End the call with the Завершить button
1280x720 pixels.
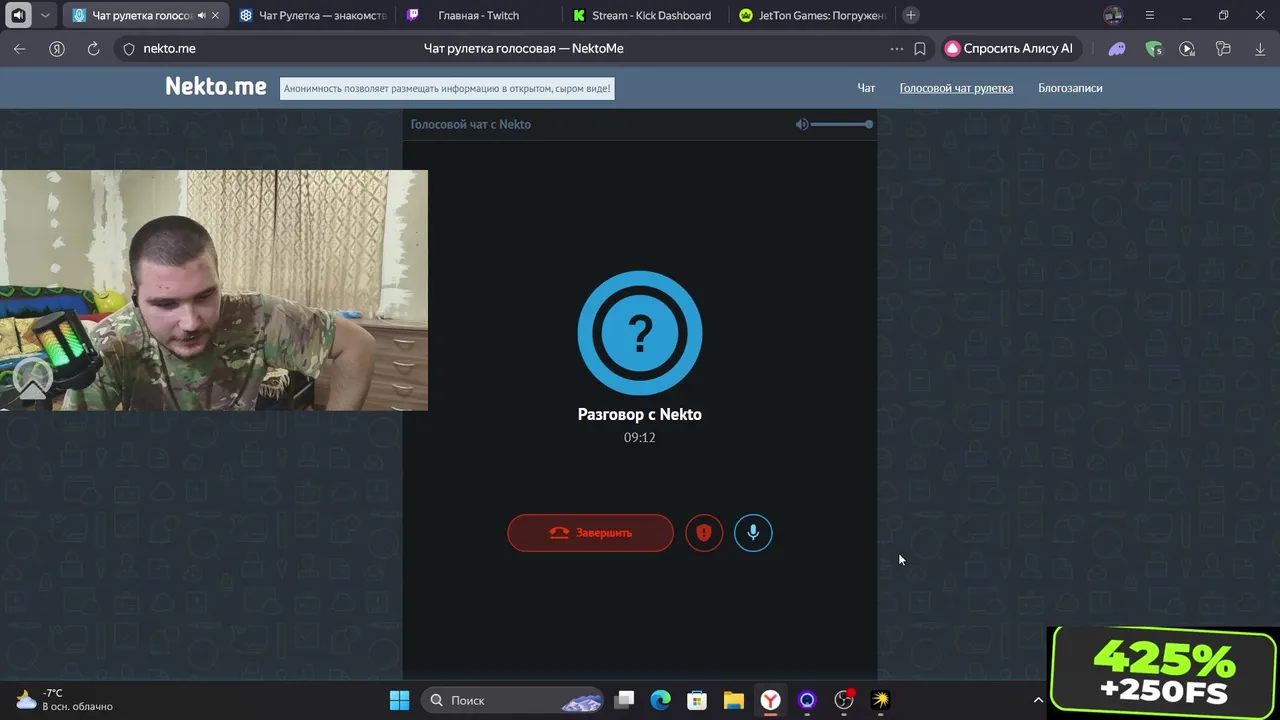click(590, 533)
